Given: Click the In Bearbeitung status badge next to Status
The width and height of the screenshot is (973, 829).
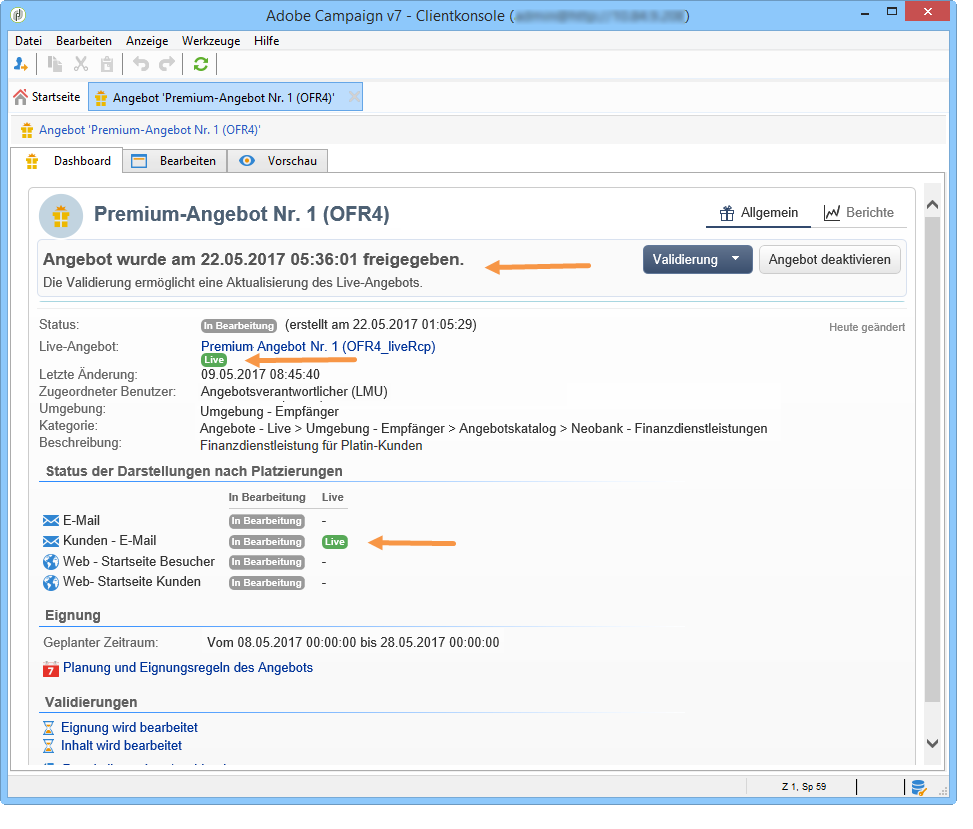Looking at the screenshot, I should (x=238, y=326).
